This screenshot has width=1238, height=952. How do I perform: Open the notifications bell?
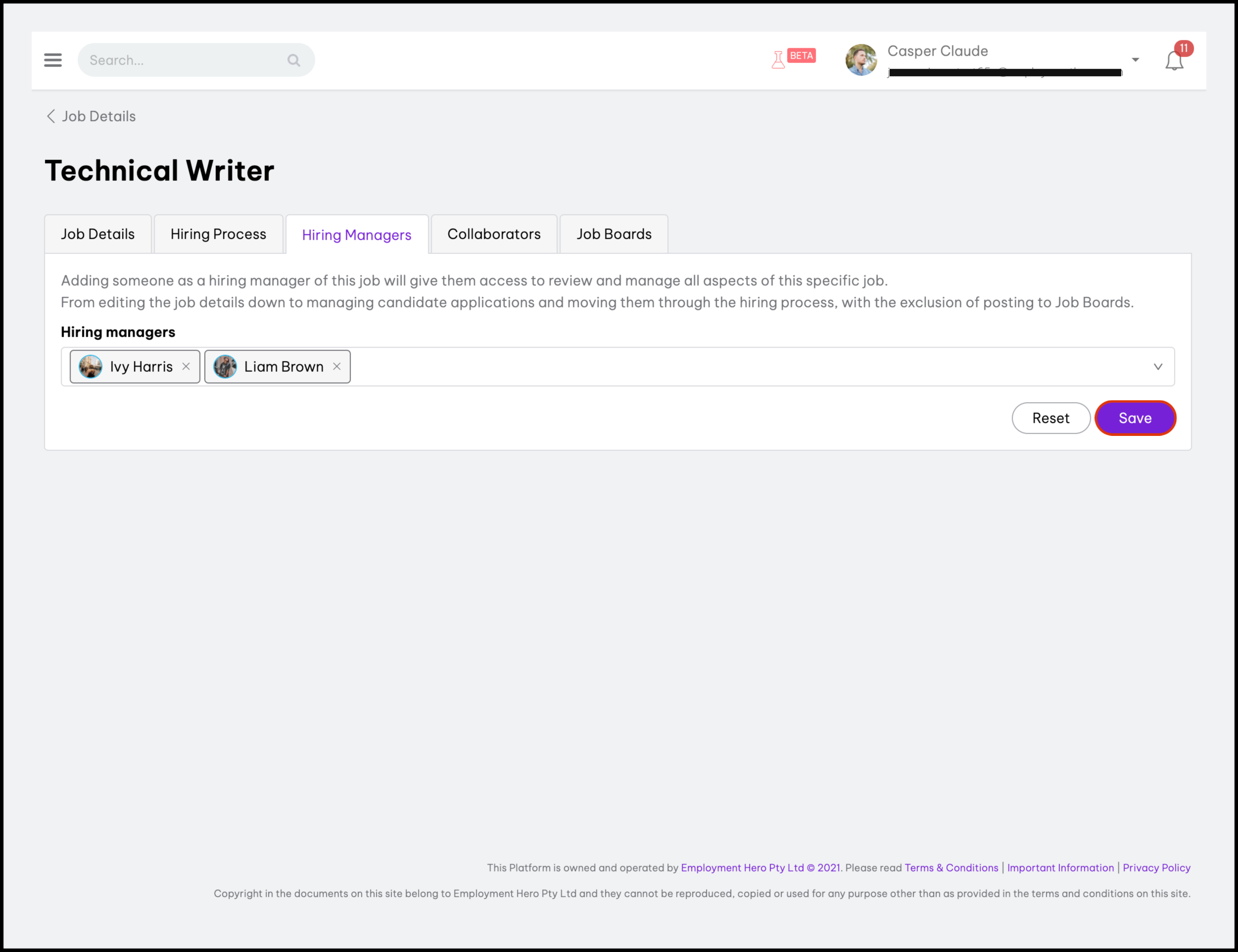pos(1174,61)
